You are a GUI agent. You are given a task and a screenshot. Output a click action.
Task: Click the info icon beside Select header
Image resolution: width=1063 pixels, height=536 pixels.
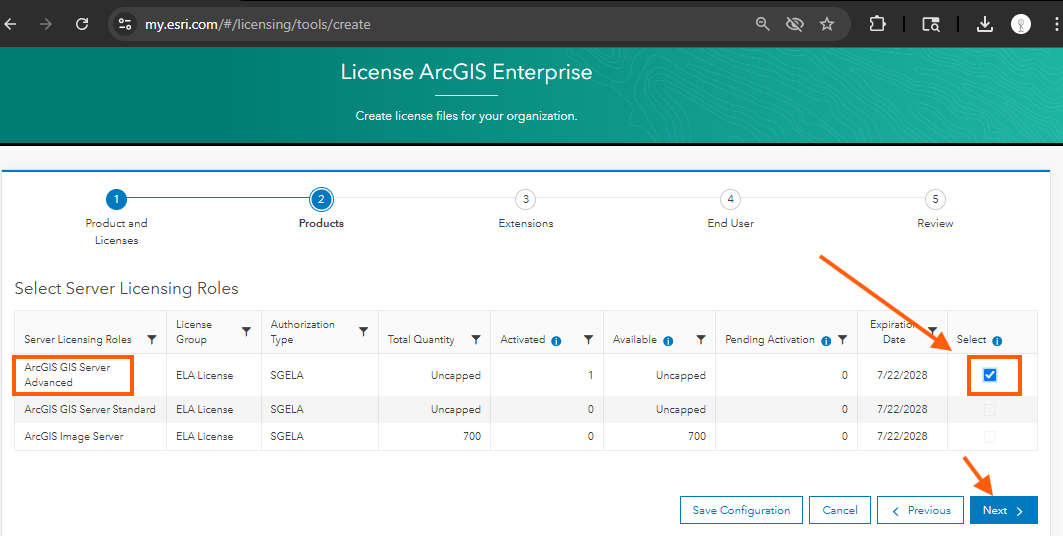click(x=997, y=340)
